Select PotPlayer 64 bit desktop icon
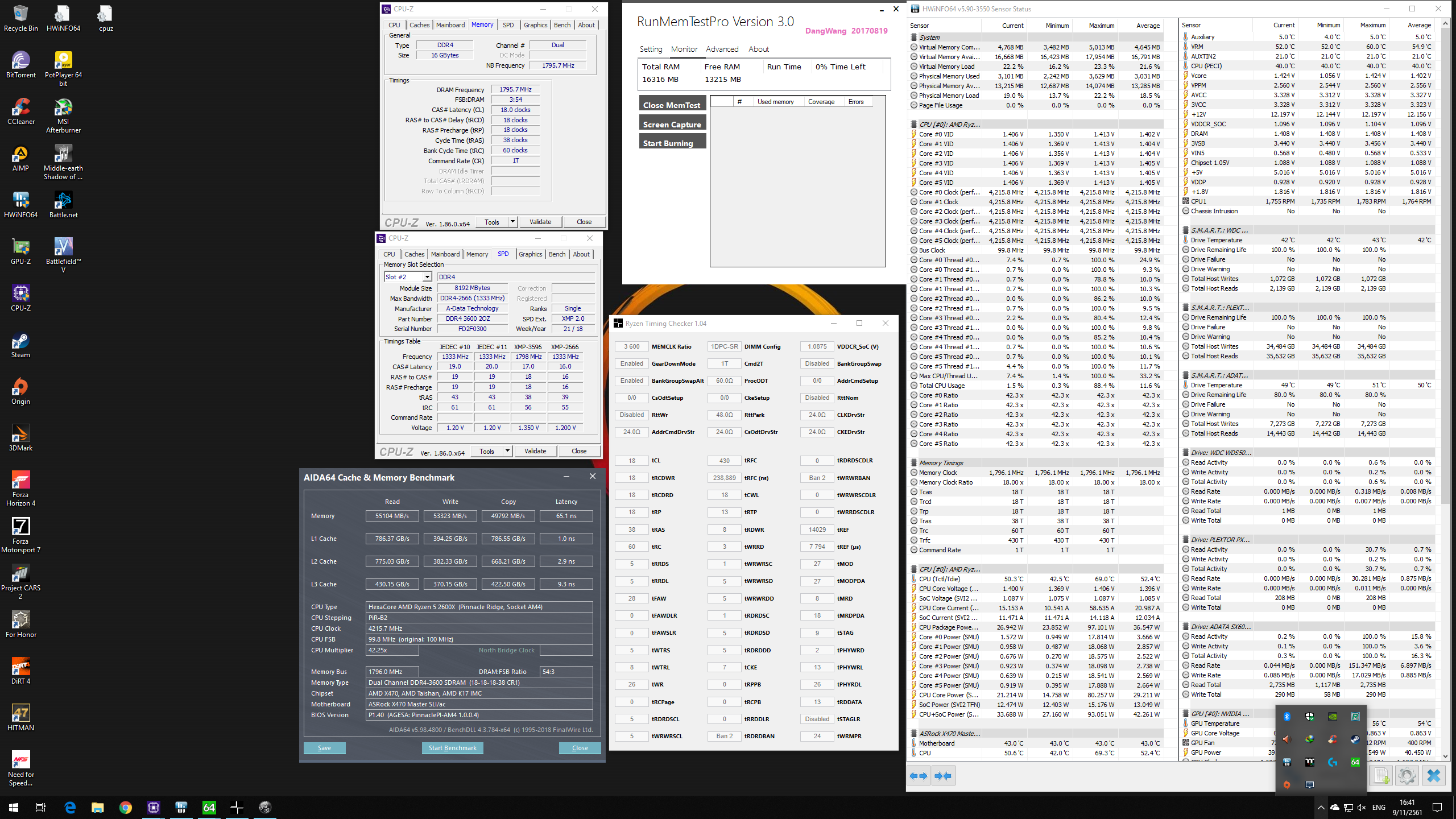This screenshot has width=1456, height=819. click(x=63, y=69)
